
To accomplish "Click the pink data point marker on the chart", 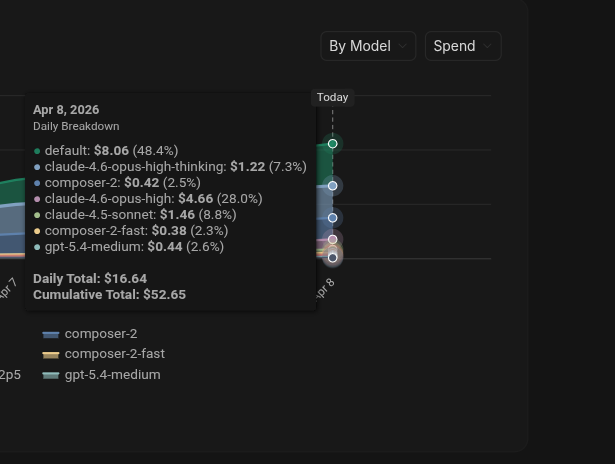I will [x=333, y=240].
